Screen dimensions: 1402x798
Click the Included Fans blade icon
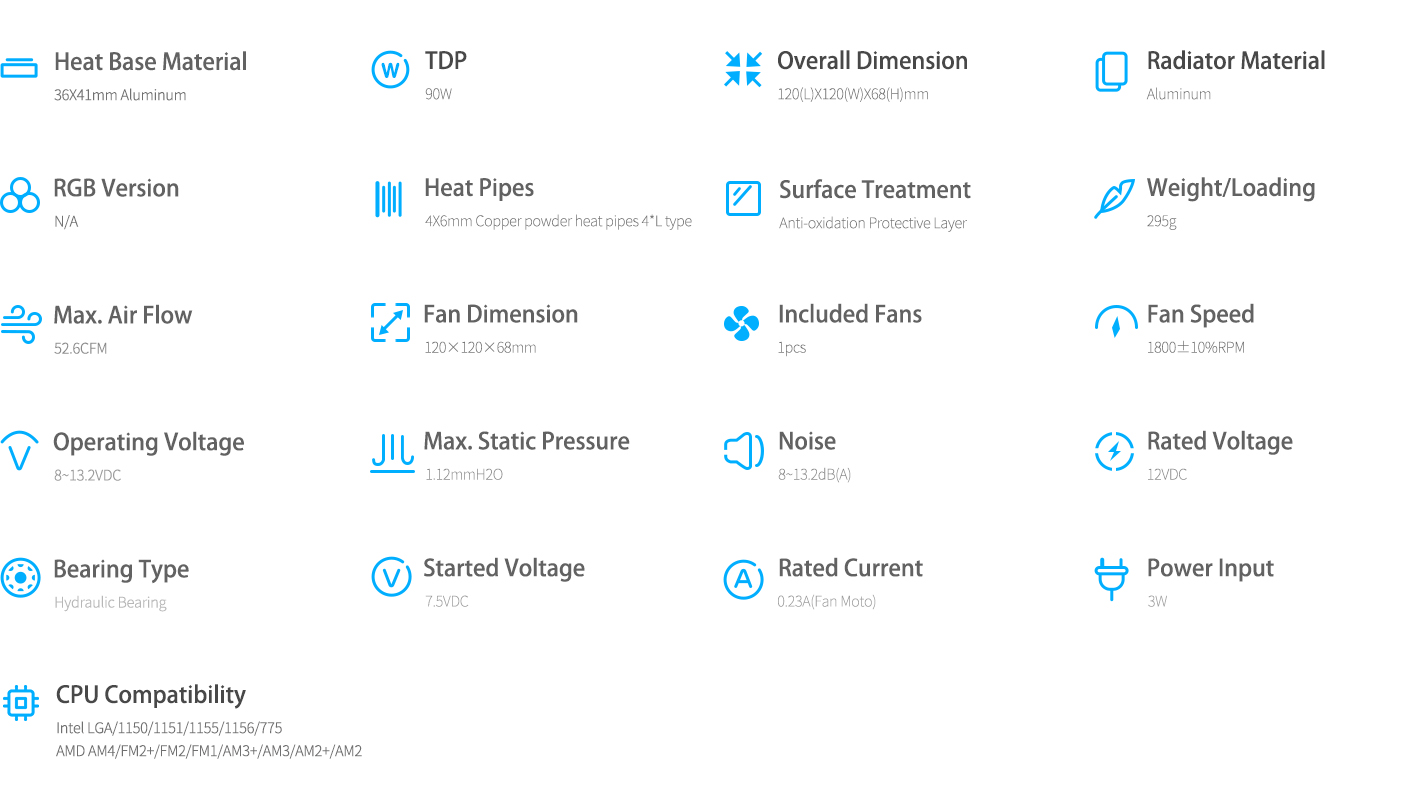742,323
